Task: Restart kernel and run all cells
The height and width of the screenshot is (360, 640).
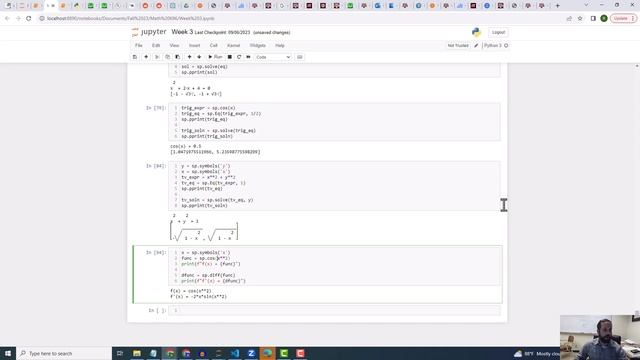Action: [x=248, y=57]
